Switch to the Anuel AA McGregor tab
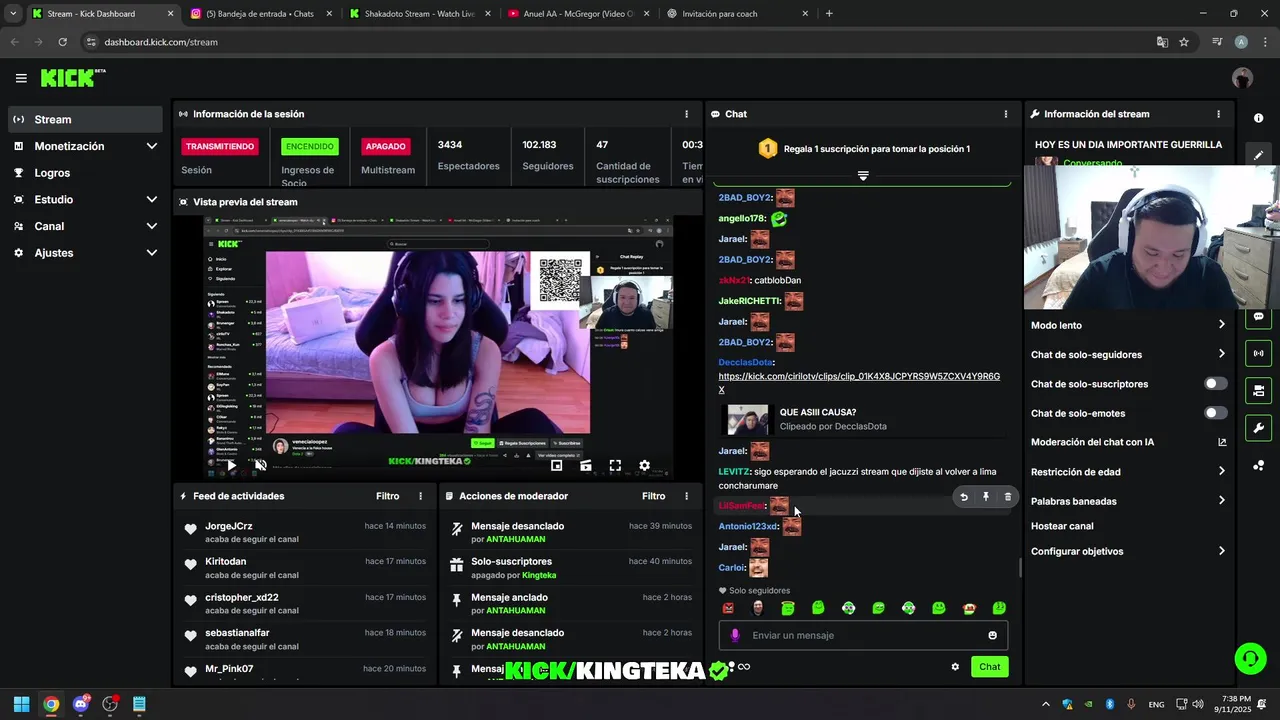The width and height of the screenshot is (1280, 720). 578,14
